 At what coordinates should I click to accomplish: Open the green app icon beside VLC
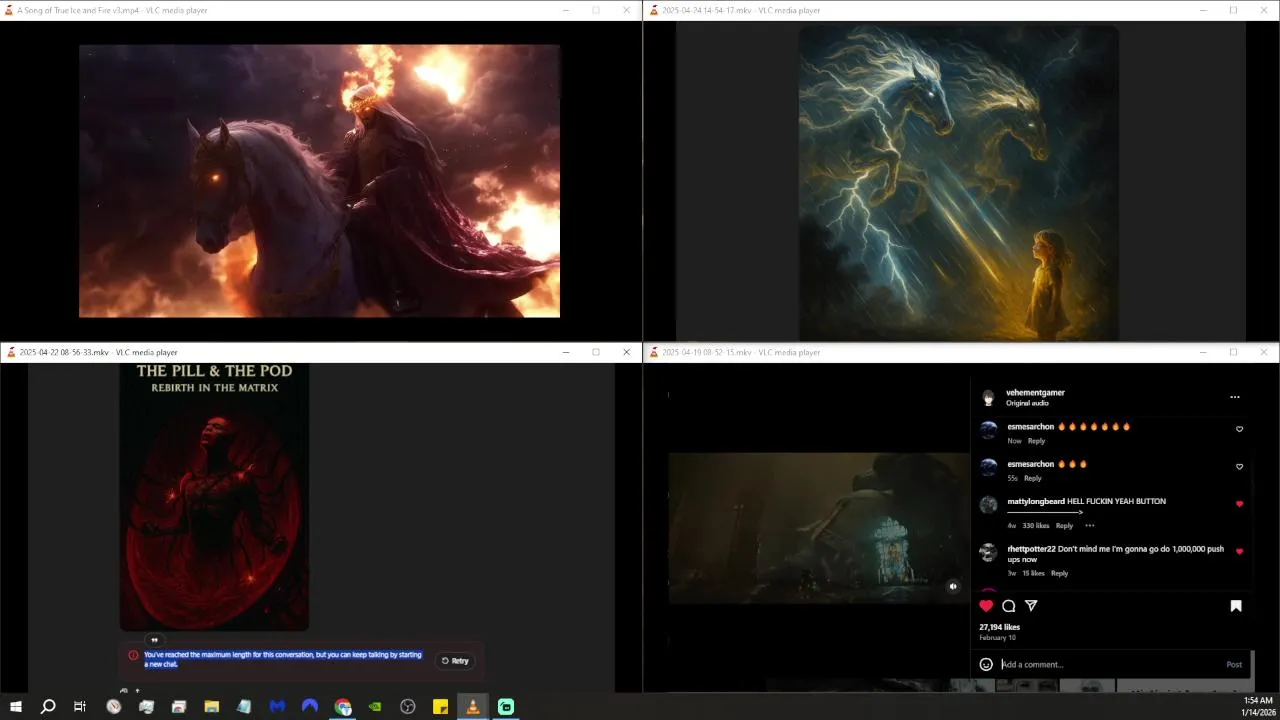pyautogui.click(x=506, y=707)
